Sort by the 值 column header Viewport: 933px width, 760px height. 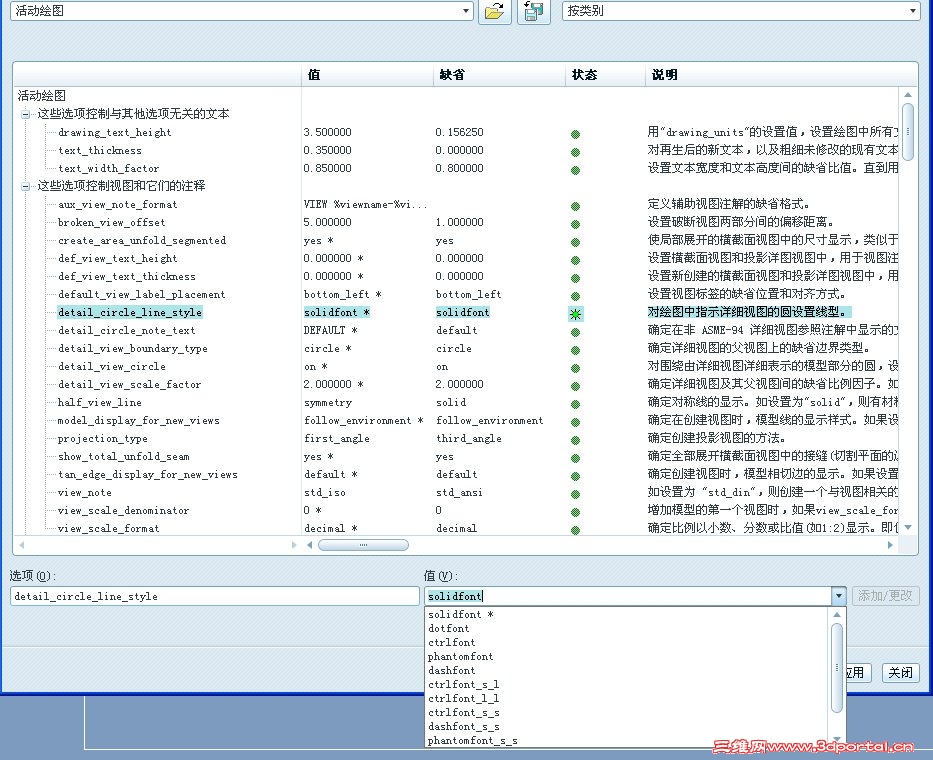pos(368,75)
